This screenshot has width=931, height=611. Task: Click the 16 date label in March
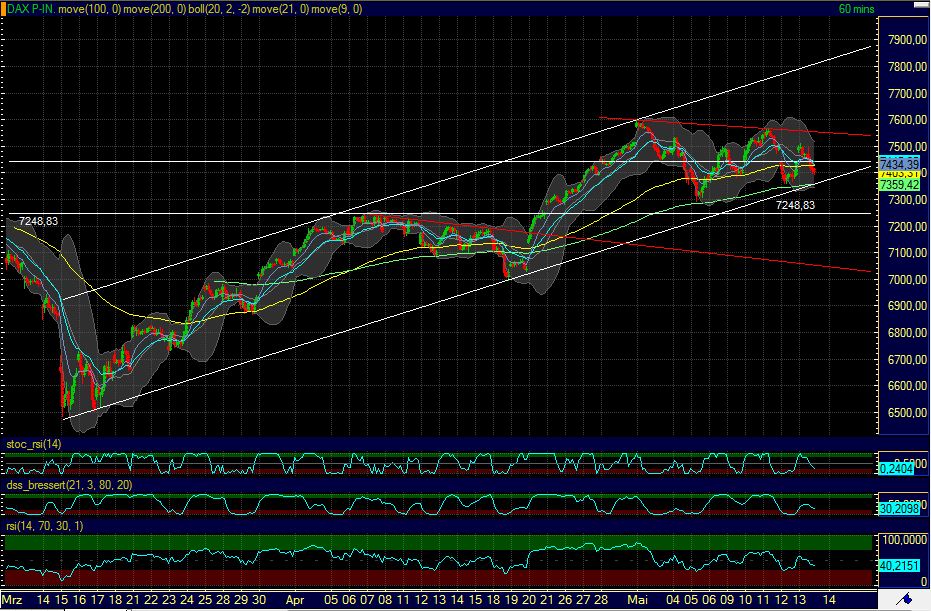tap(80, 600)
